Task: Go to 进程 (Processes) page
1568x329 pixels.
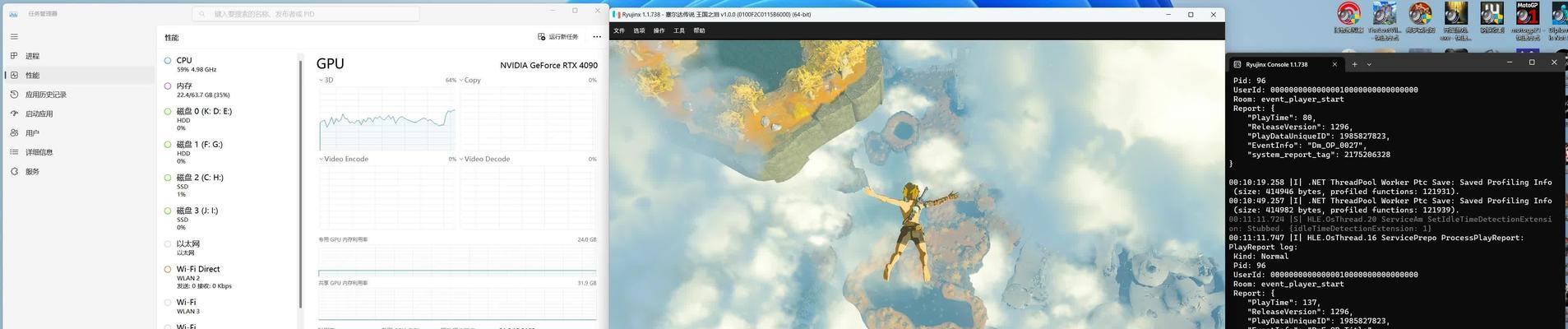Action: (x=78, y=56)
